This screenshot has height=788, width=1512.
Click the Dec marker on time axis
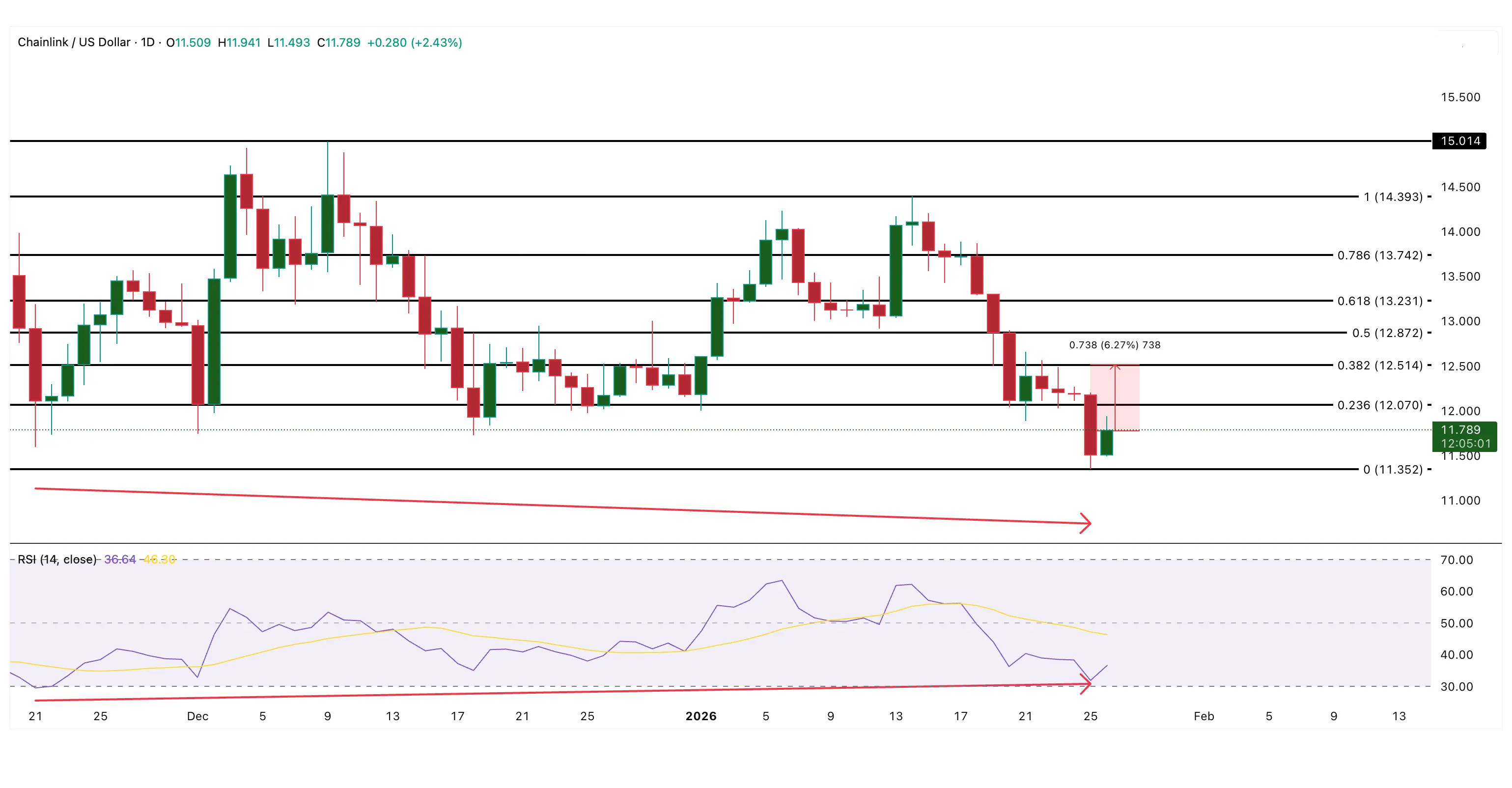click(x=197, y=716)
